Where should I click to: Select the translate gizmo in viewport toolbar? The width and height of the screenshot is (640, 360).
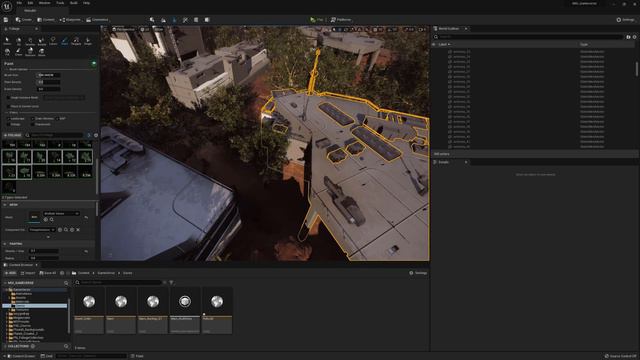click(x=339, y=29)
